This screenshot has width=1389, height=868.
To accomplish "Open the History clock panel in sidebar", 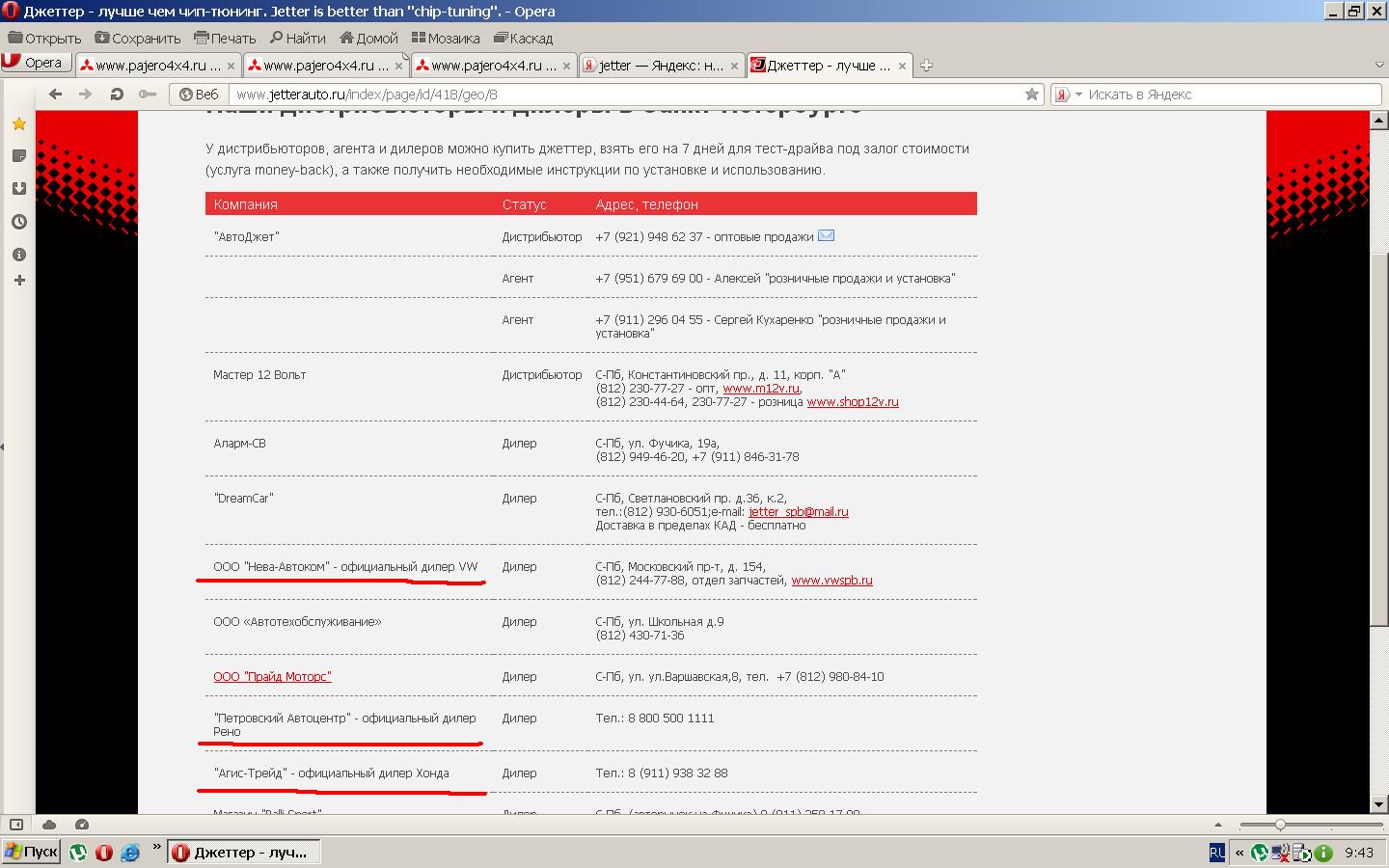I will [x=18, y=222].
